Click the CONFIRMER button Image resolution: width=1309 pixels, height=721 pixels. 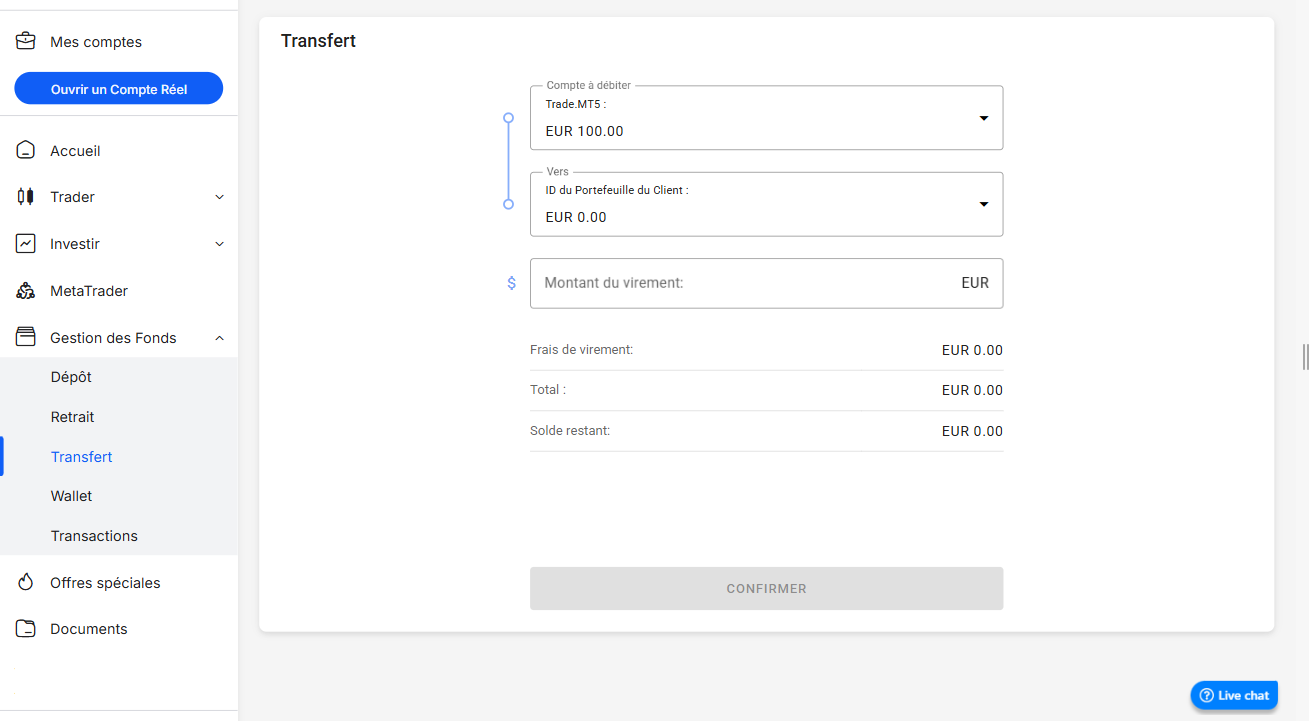pos(766,589)
